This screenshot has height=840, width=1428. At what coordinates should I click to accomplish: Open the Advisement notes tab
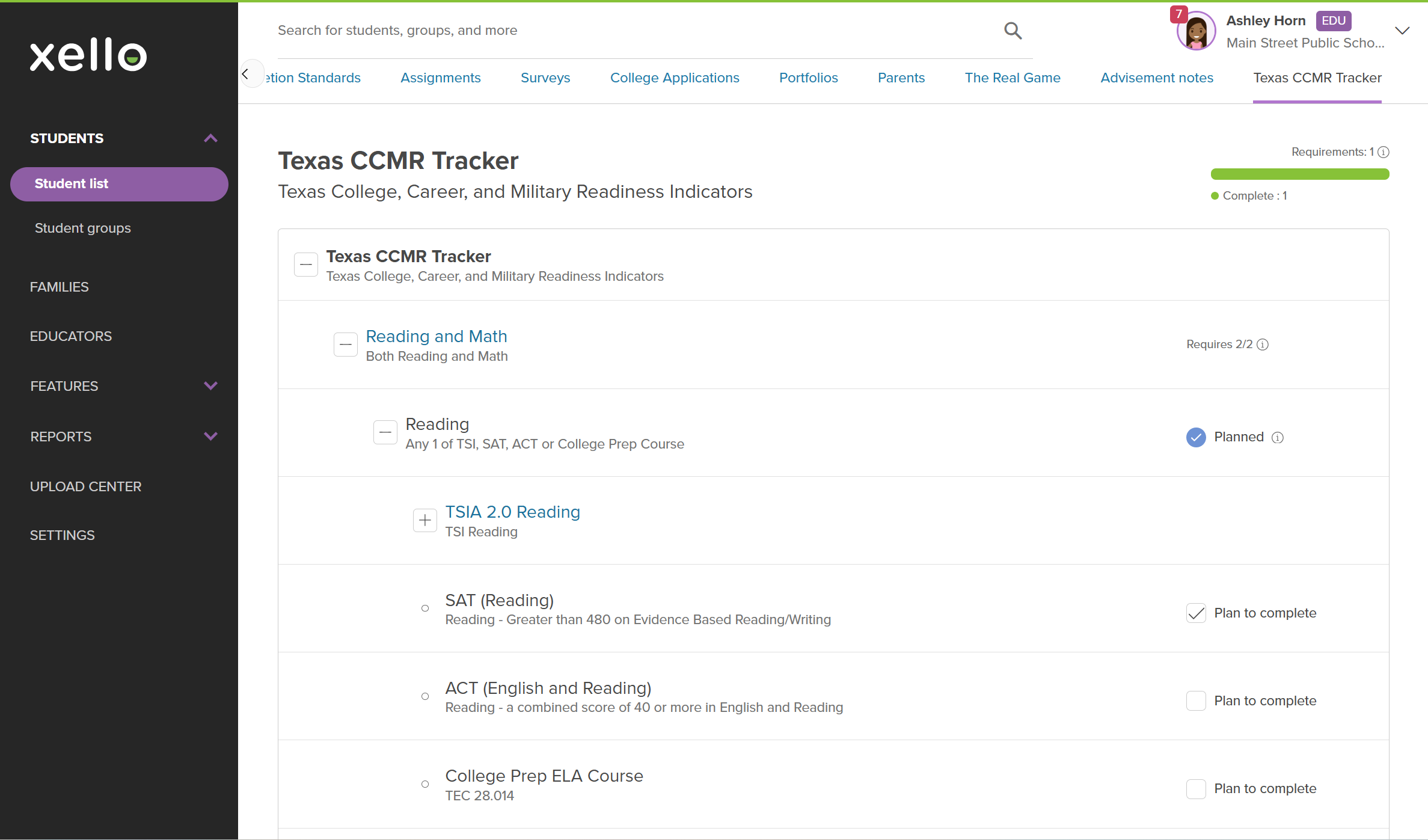point(1156,78)
